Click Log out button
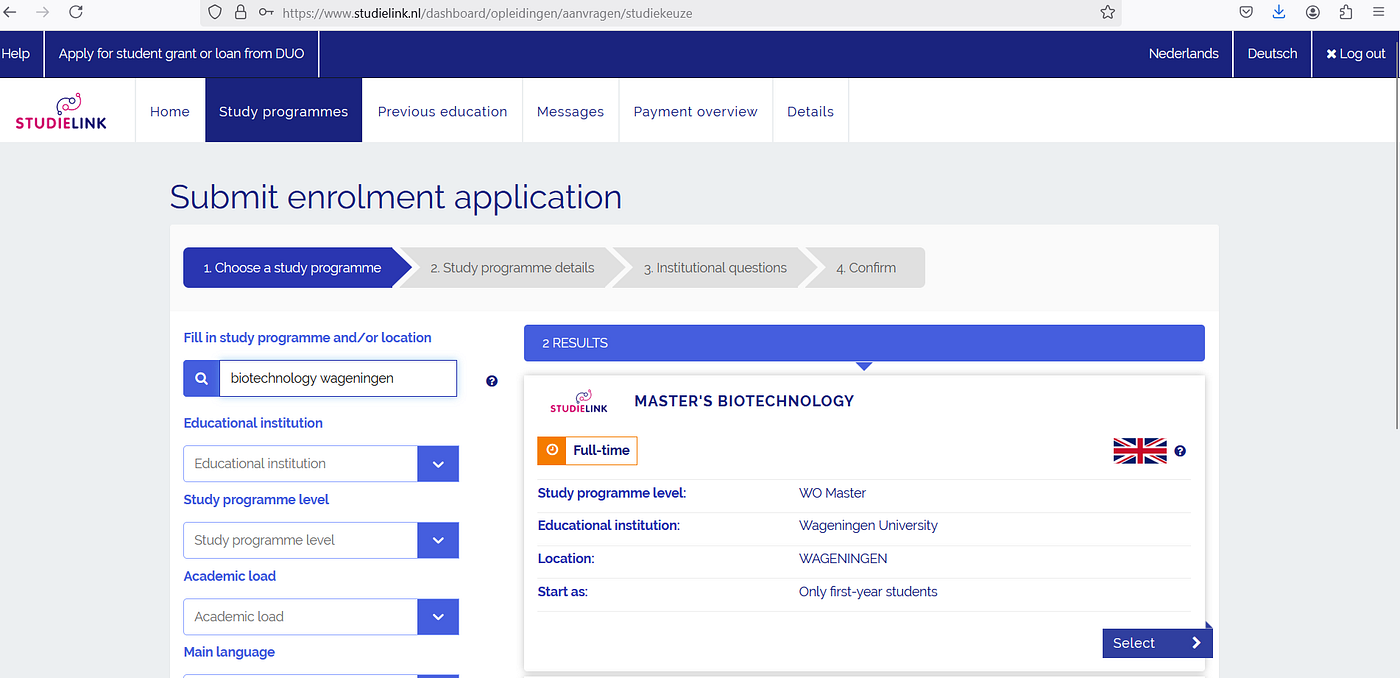 pos(1356,54)
